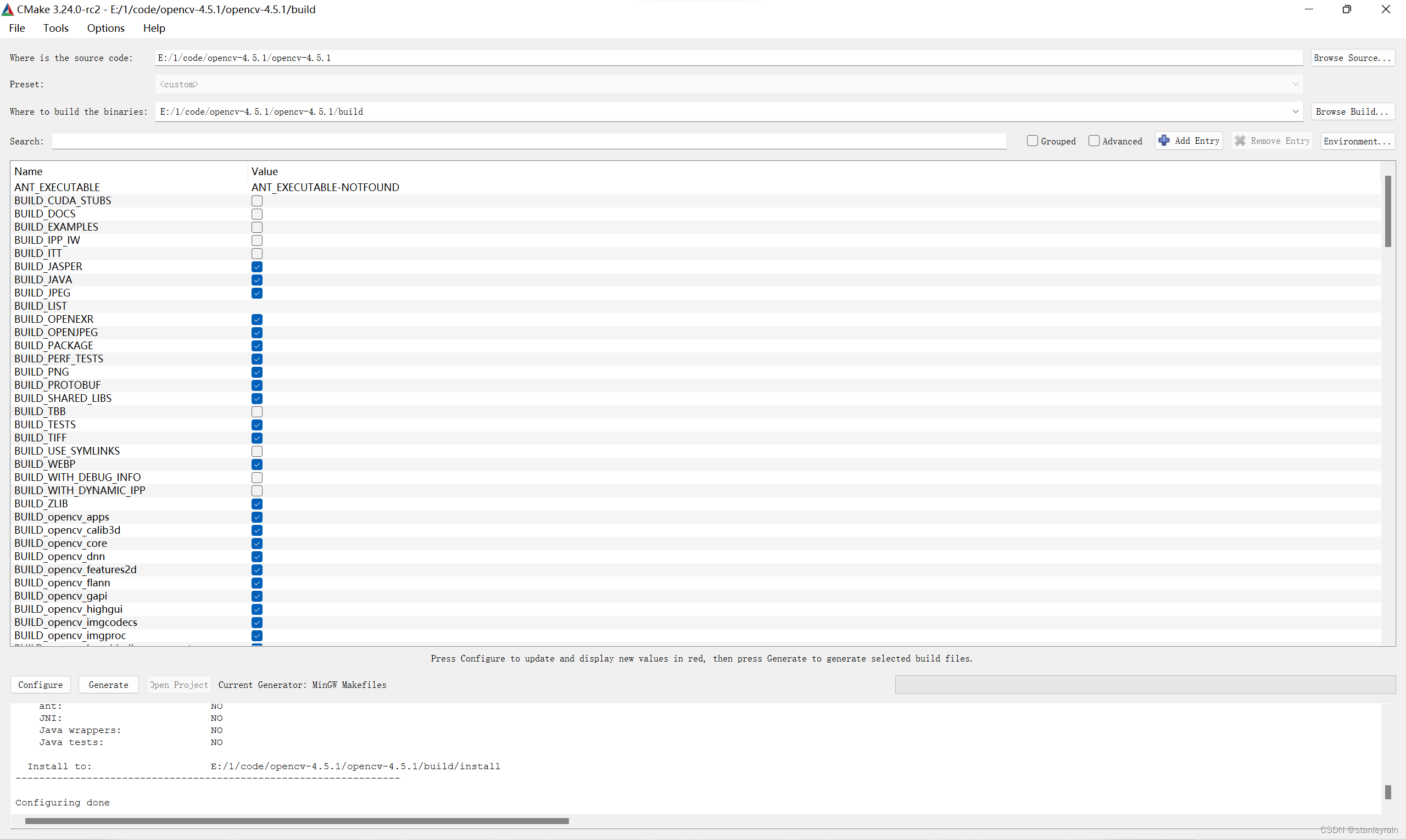Check the BUILD_EXAMPLES option

point(257,227)
